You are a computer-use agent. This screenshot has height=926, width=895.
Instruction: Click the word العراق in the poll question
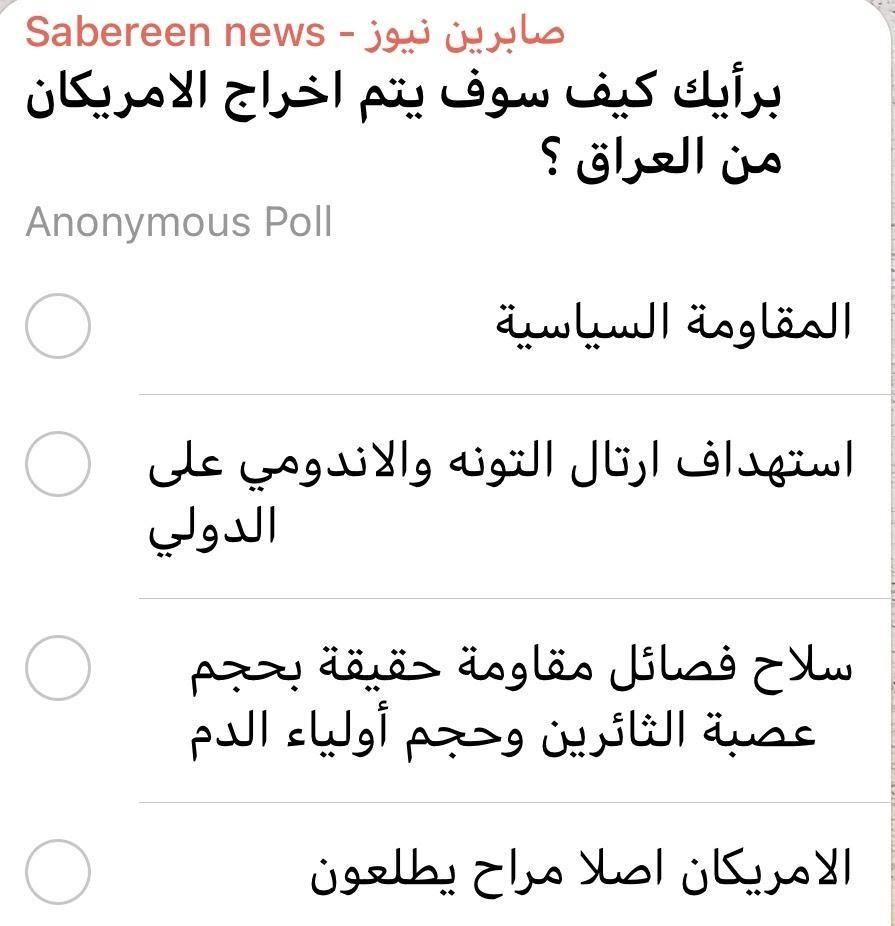pyautogui.click(x=637, y=160)
